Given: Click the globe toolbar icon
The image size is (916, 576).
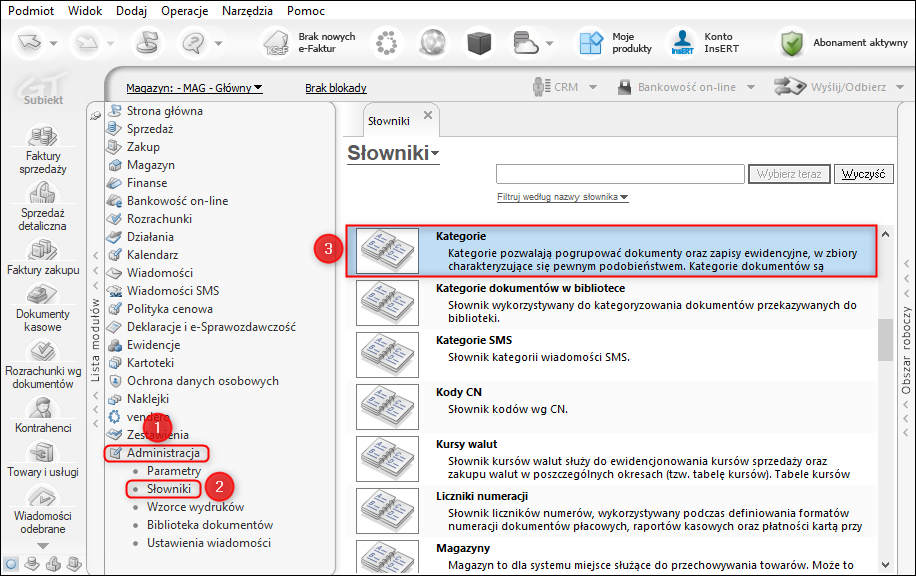Looking at the screenshot, I should pyautogui.click(x=433, y=43).
